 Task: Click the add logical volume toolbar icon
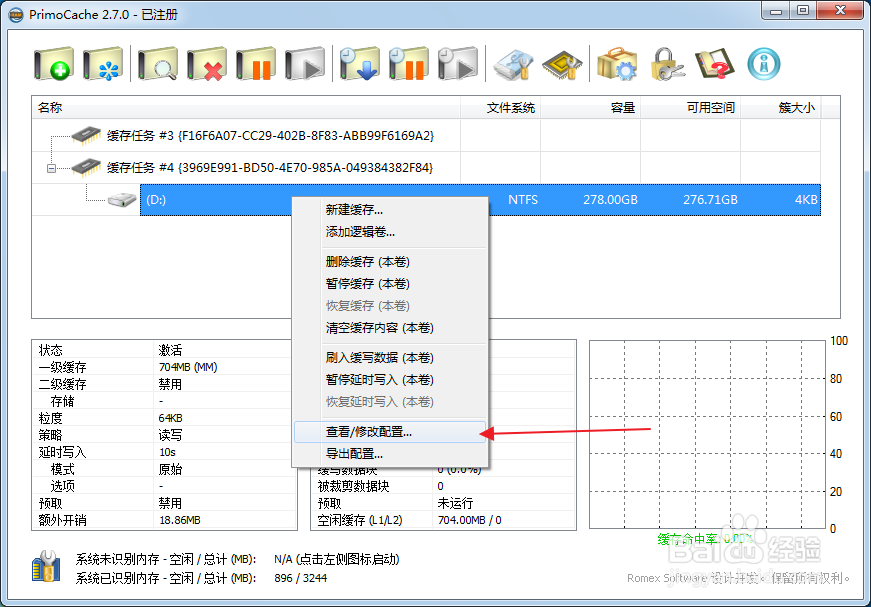(x=103, y=64)
